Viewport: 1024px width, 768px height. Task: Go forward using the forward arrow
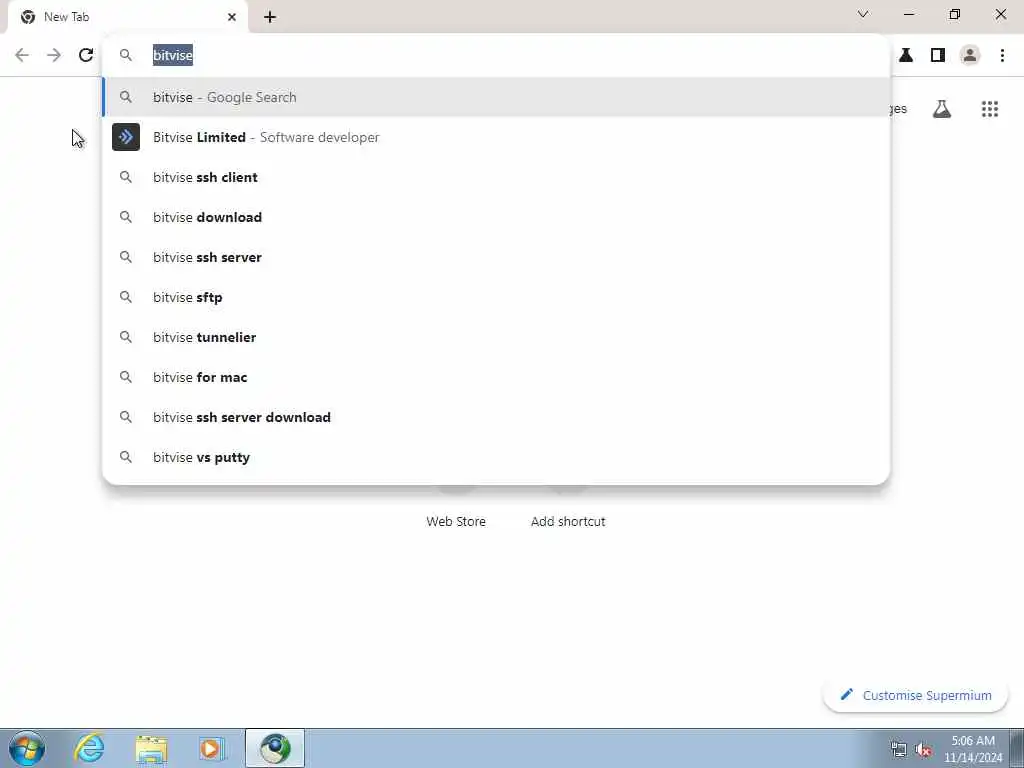[x=54, y=55]
